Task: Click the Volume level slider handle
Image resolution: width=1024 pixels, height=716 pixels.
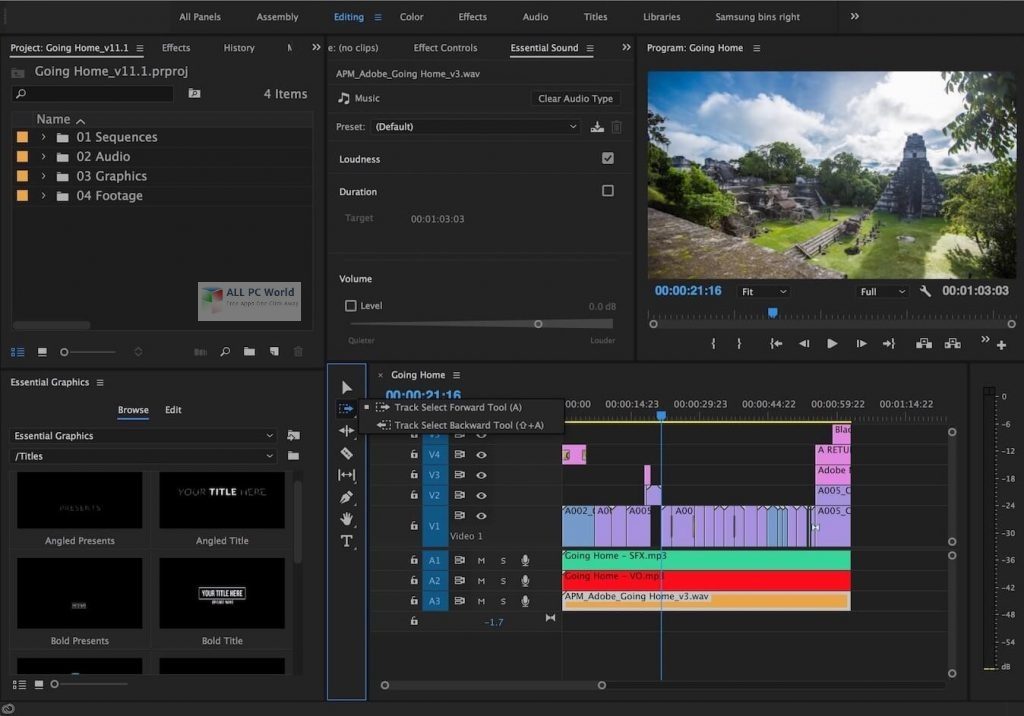Action: pyautogui.click(x=538, y=324)
